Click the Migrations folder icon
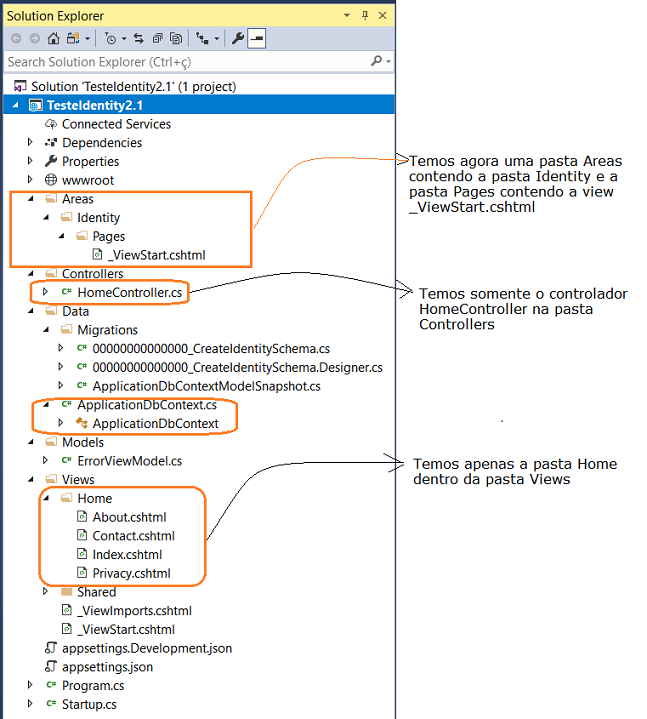 (66, 329)
